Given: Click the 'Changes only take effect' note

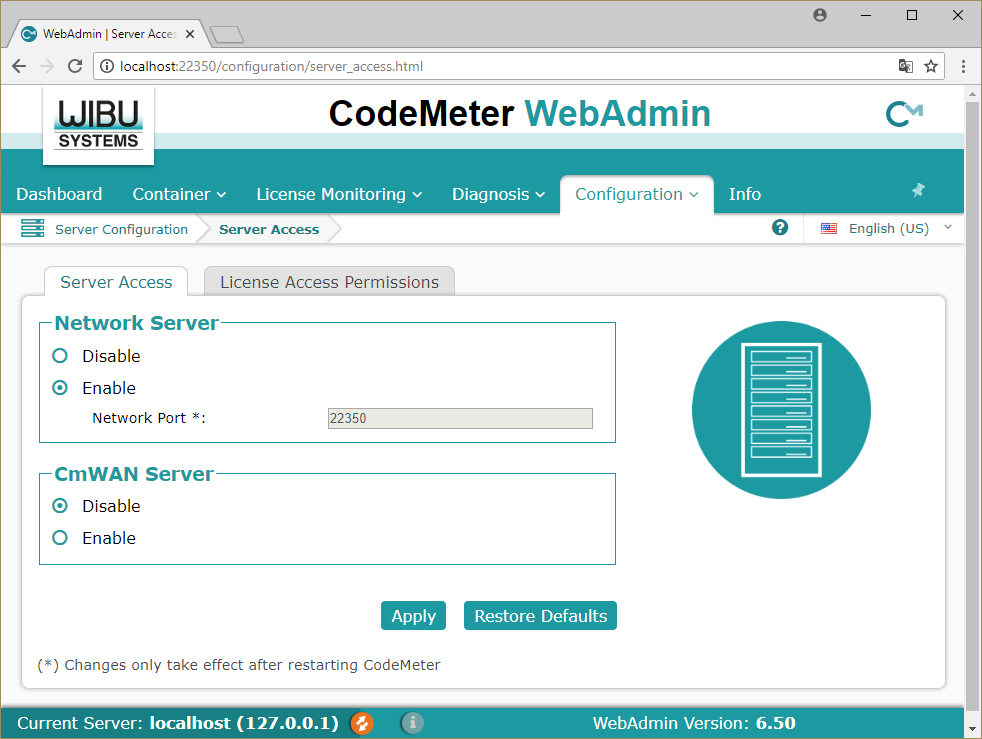Looking at the screenshot, I should click(x=239, y=664).
